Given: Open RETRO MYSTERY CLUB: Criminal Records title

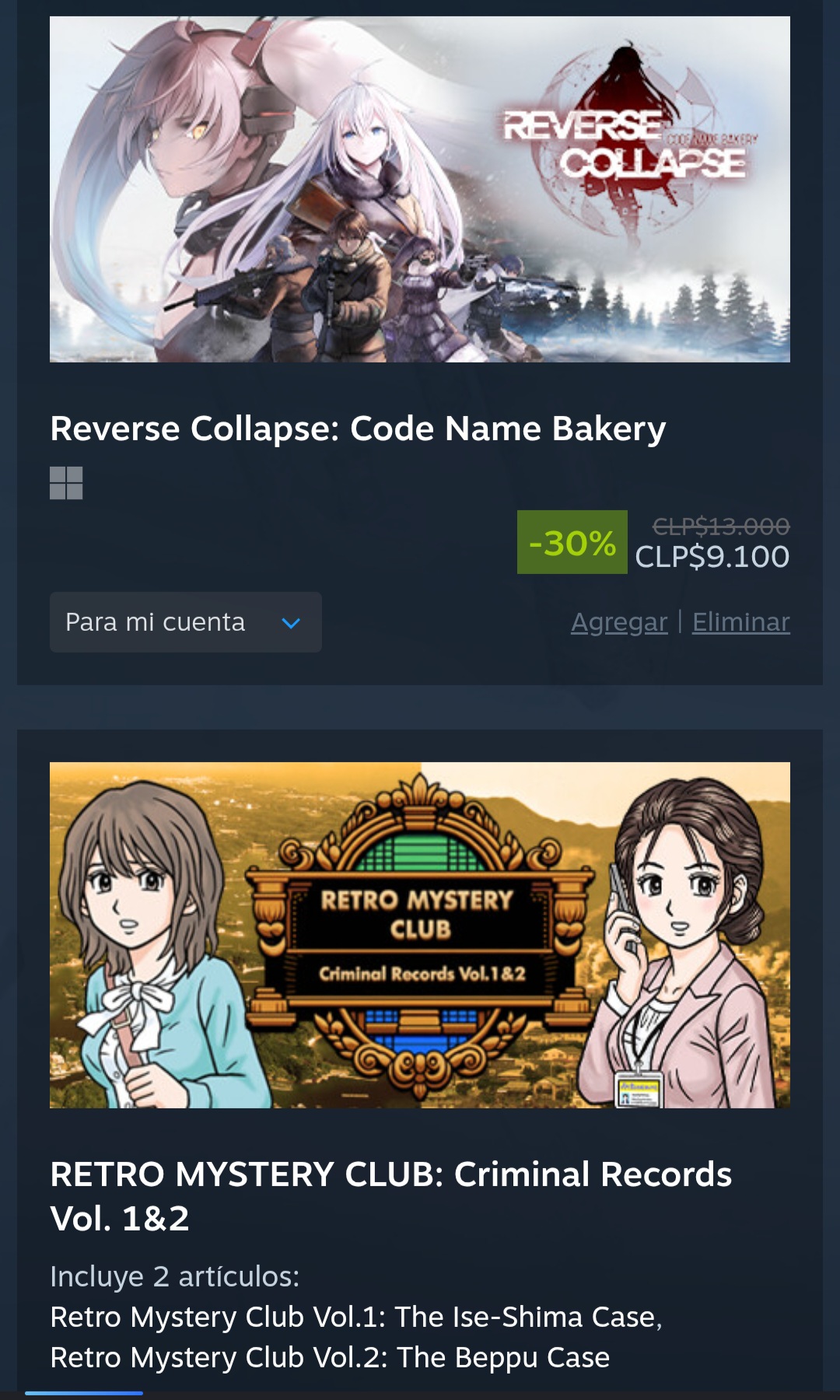Looking at the screenshot, I should (390, 1196).
